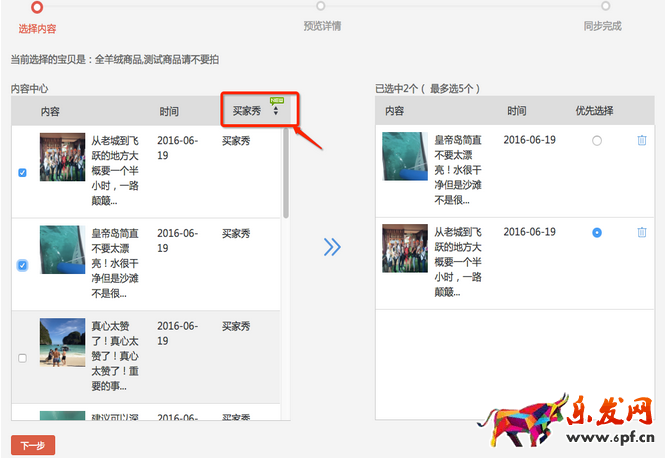
Task: Click the 买家秀 tag in 皇帝岛 row
Action: click(x=236, y=234)
